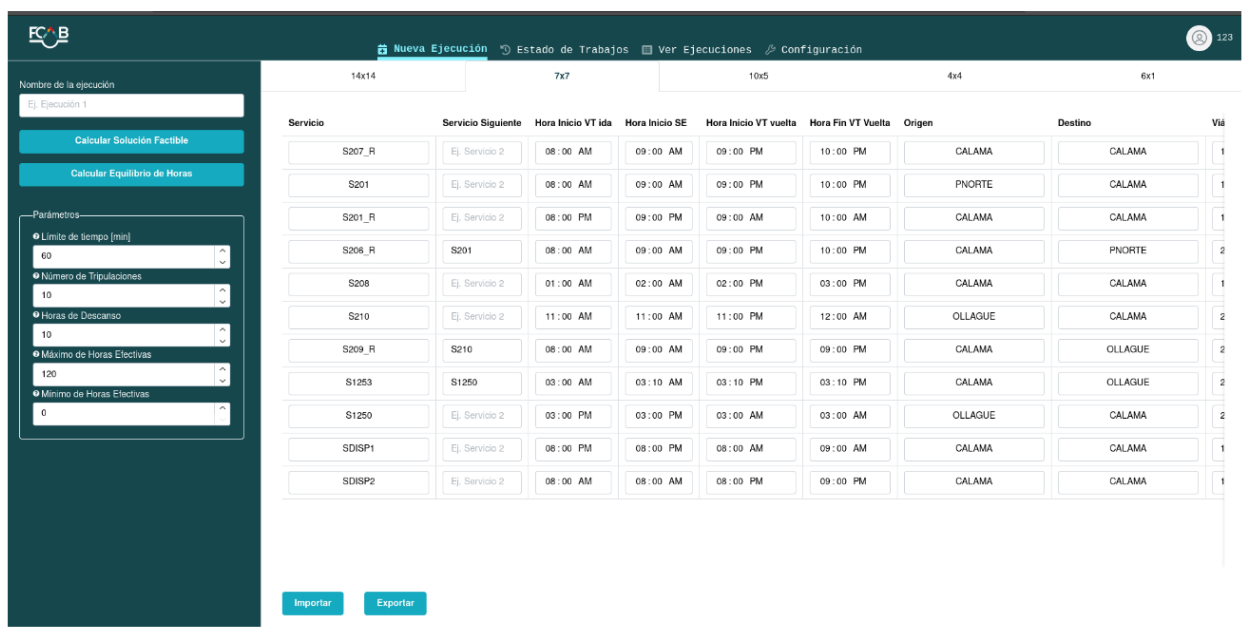Image resolution: width=1250 pixels, height=634 pixels.
Task: Click the list icon beside Ver Ejecuciones
Action: tap(647, 50)
